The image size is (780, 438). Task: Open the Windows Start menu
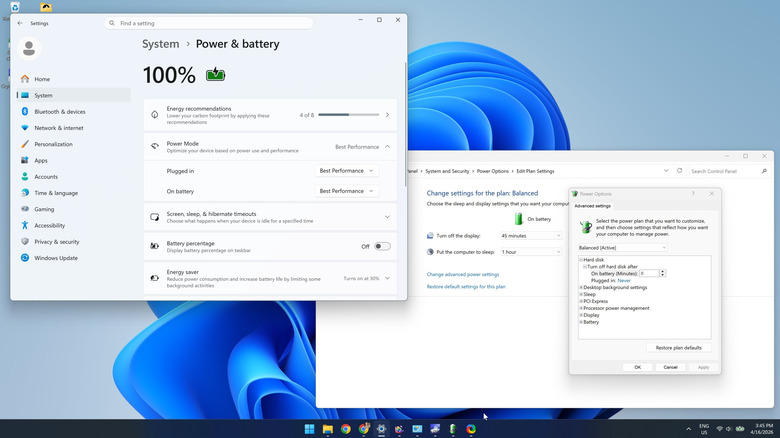tap(309, 429)
